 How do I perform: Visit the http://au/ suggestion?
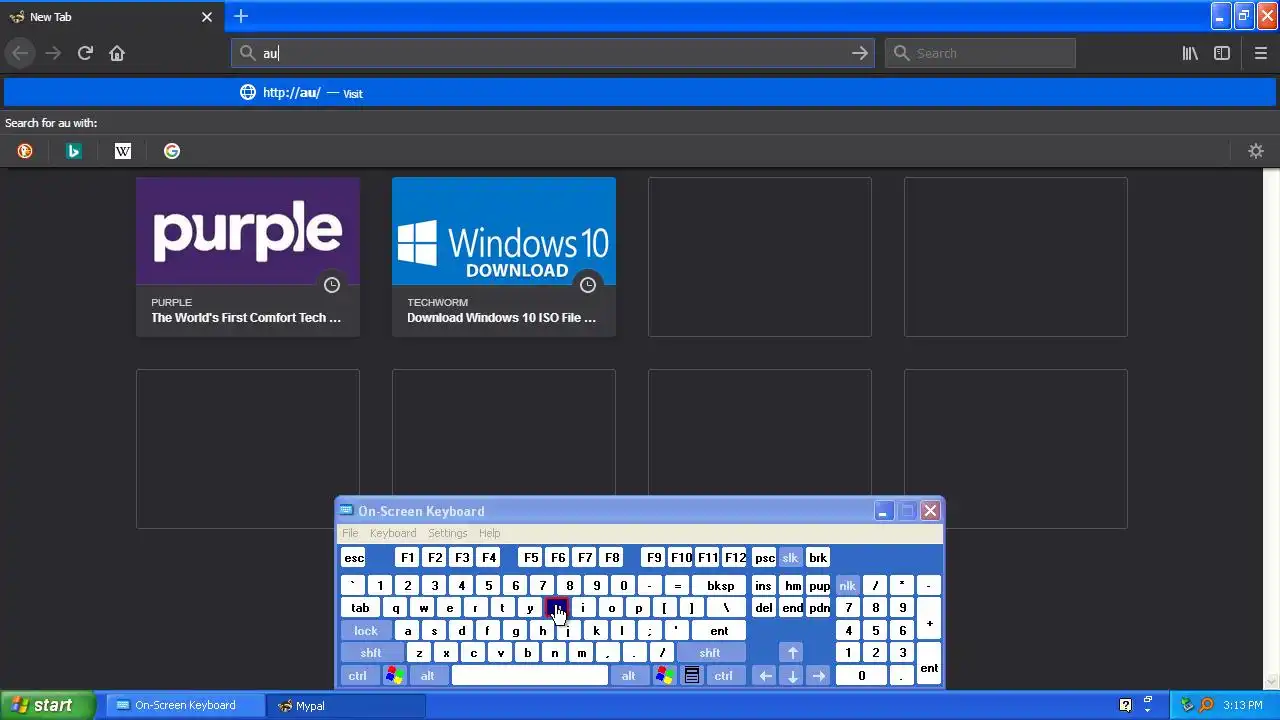click(640, 93)
